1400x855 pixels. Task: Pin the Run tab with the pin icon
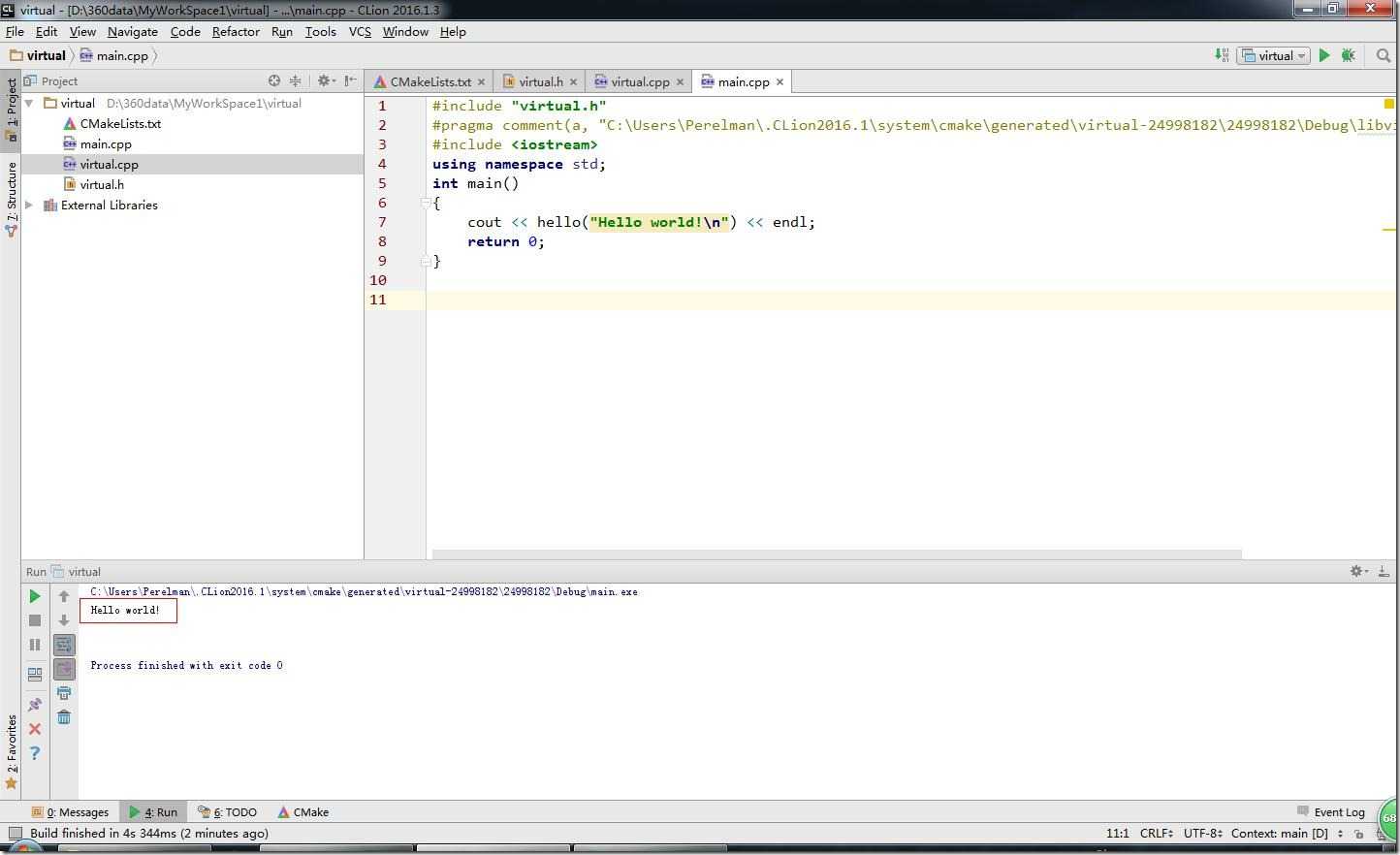tap(35, 705)
